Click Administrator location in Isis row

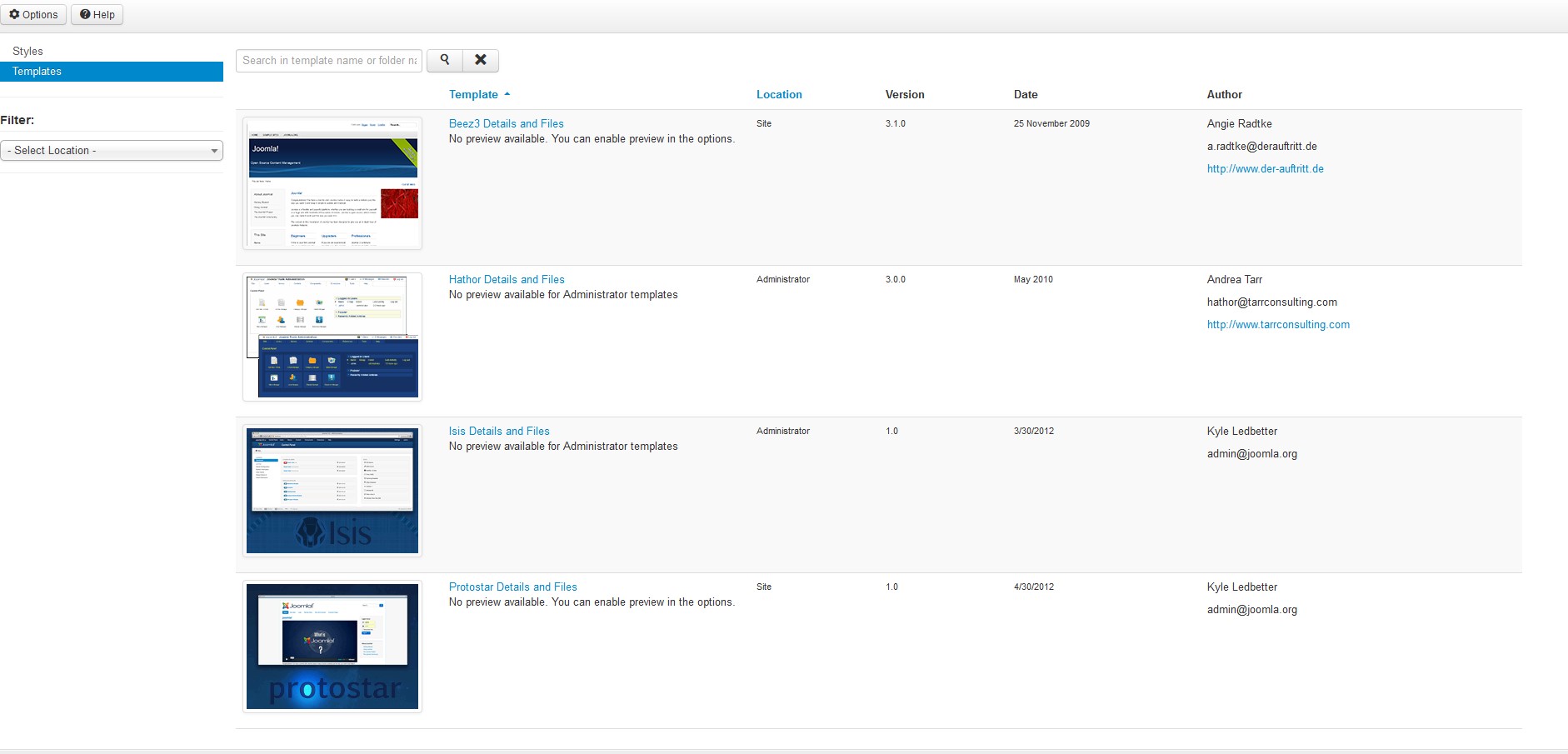click(x=783, y=431)
